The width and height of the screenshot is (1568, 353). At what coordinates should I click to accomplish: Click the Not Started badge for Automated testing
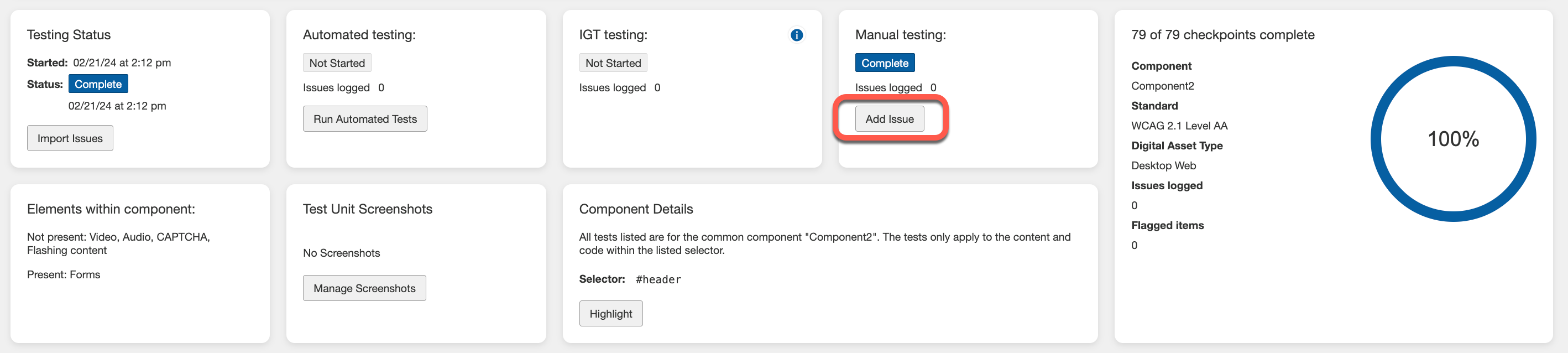pyautogui.click(x=337, y=62)
